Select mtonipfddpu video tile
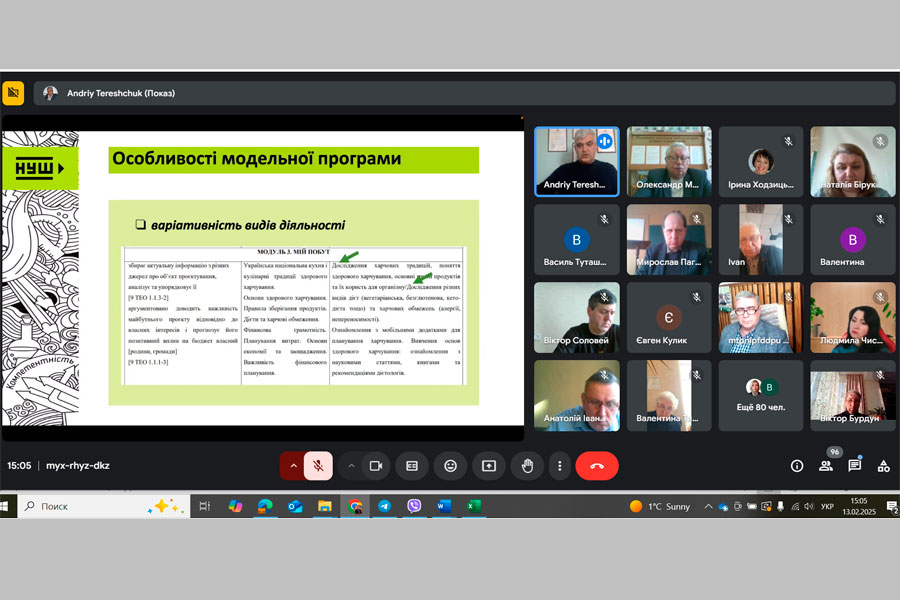 point(761,318)
